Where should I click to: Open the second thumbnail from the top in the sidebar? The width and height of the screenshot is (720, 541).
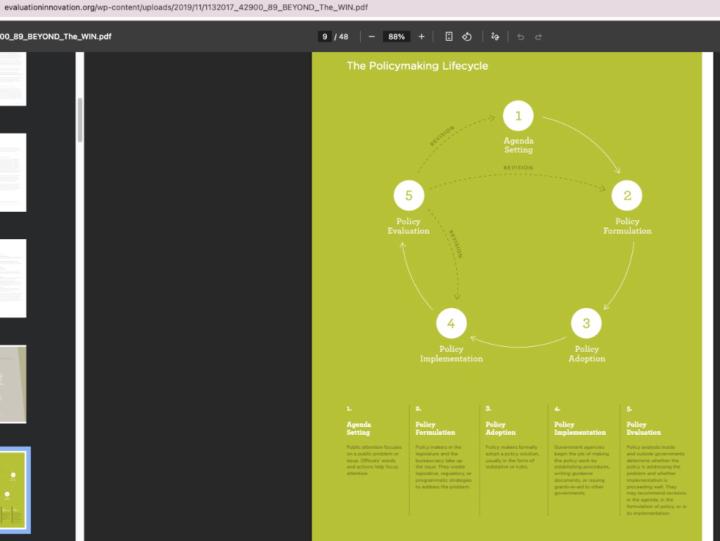tap(13, 173)
